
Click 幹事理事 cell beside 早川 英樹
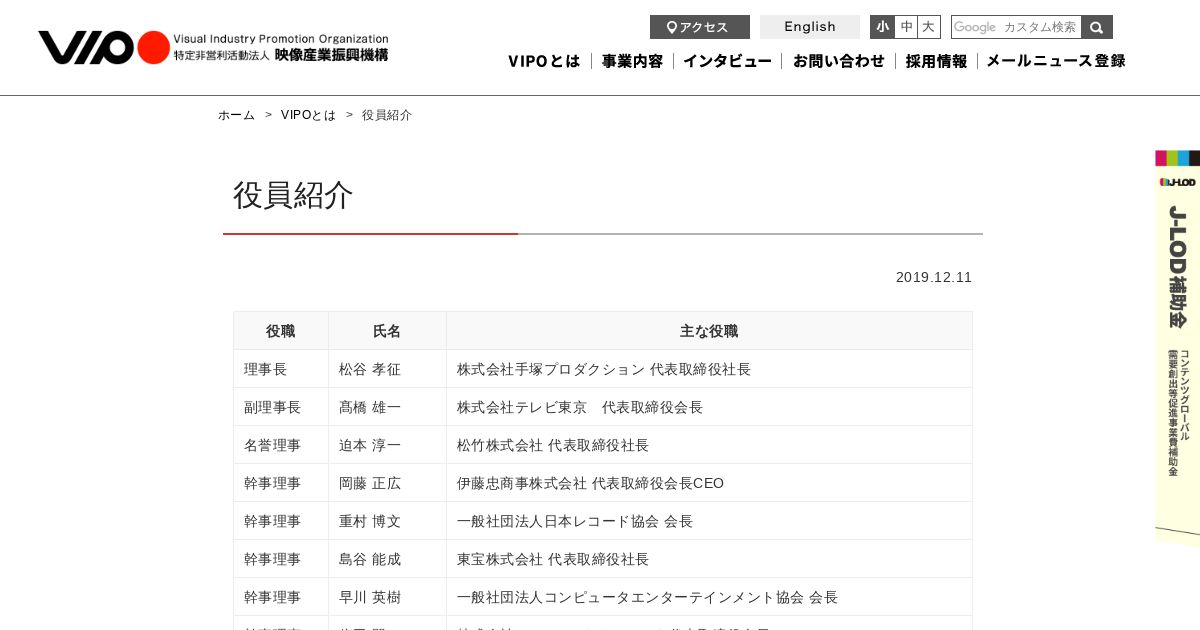click(x=281, y=597)
